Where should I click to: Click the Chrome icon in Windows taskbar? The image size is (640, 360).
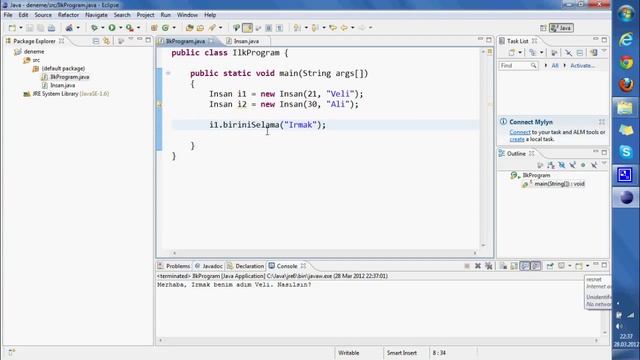[x=625, y=62]
